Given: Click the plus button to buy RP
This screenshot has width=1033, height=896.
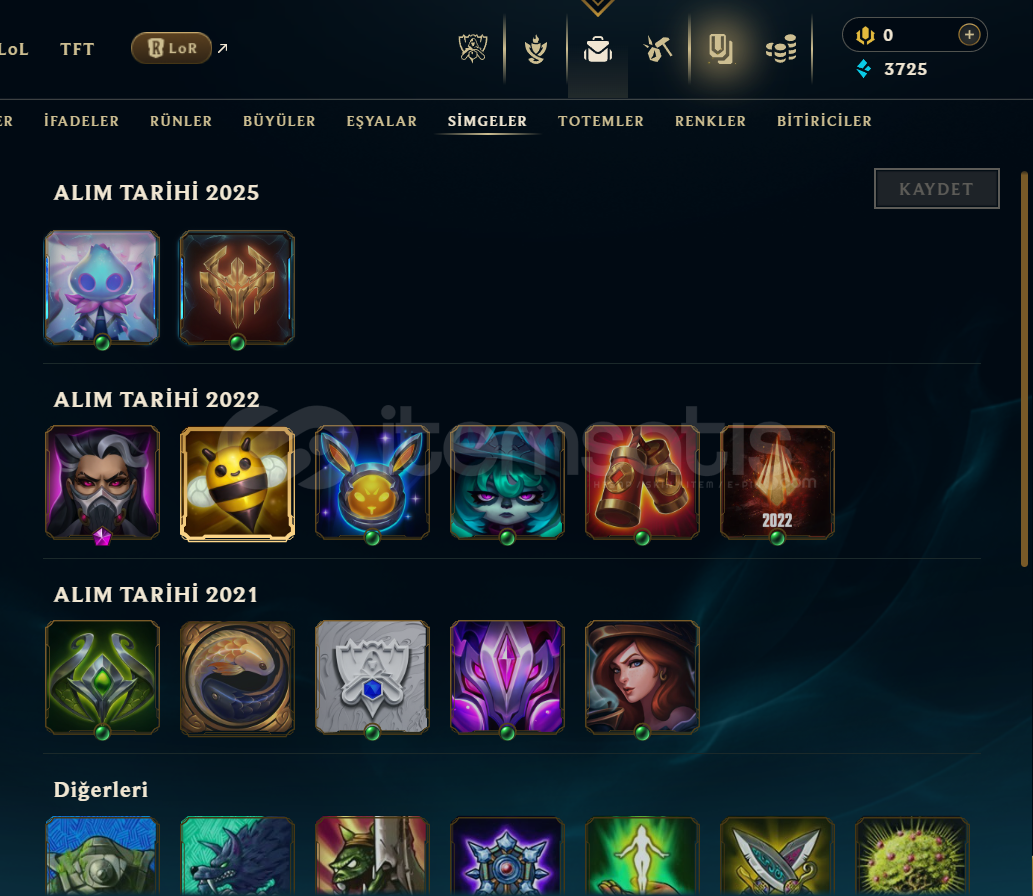Looking at the screenshot, I should point(968,35).
